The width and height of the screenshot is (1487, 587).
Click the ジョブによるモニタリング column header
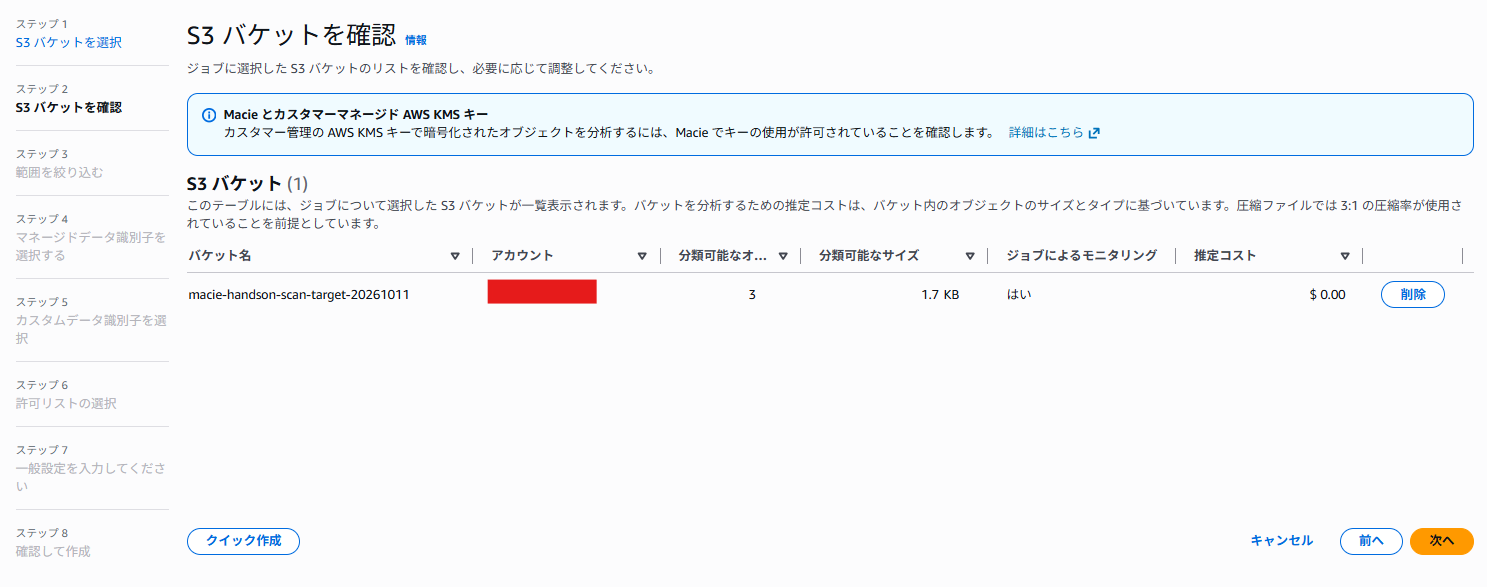(x=1082, y=256)
